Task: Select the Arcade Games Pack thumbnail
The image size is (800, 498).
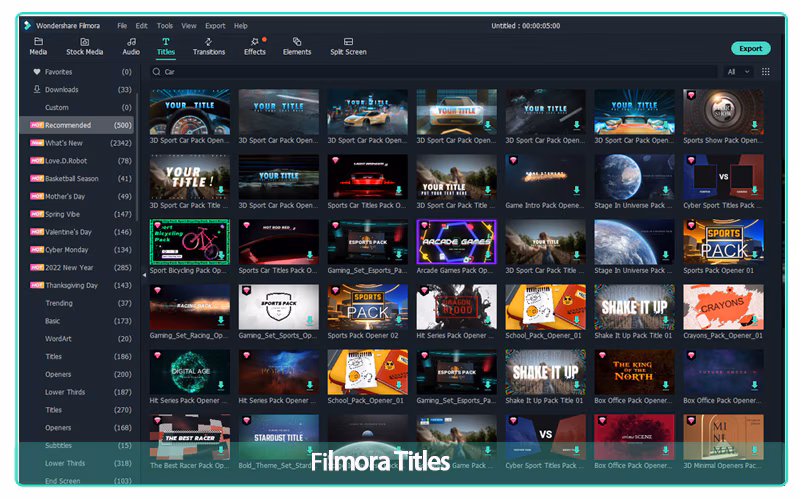Action: [456, 242]
